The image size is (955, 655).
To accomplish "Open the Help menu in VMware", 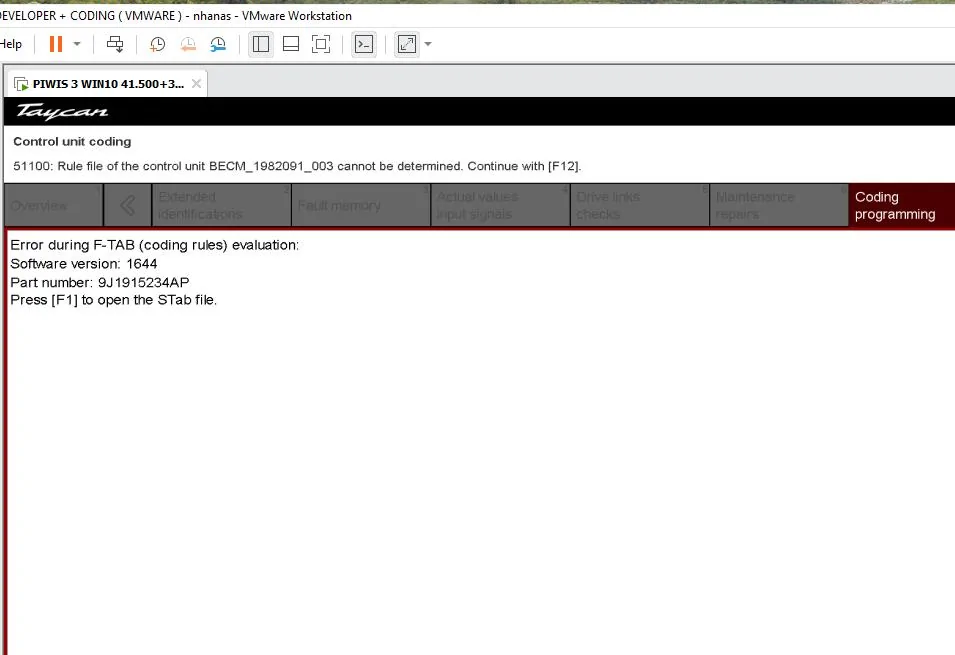I will pyautogui.click(x=10, y=44).
